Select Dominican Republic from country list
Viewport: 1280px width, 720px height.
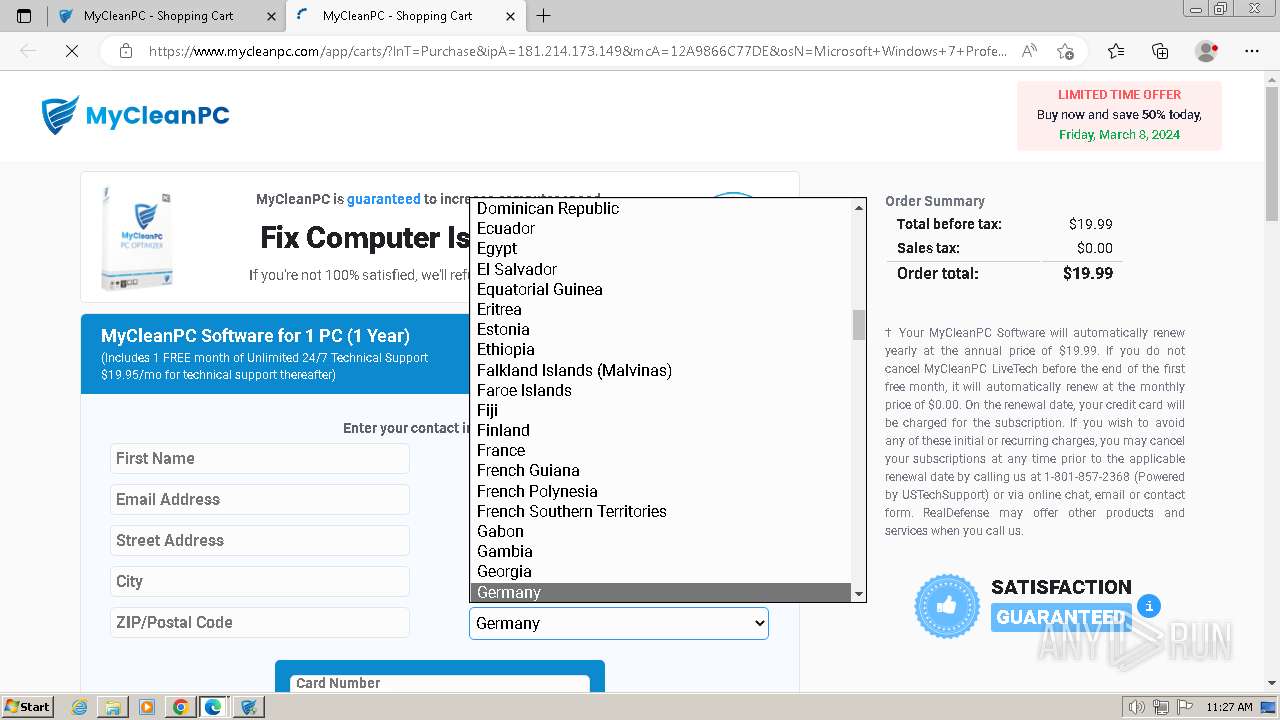point(660,208)
